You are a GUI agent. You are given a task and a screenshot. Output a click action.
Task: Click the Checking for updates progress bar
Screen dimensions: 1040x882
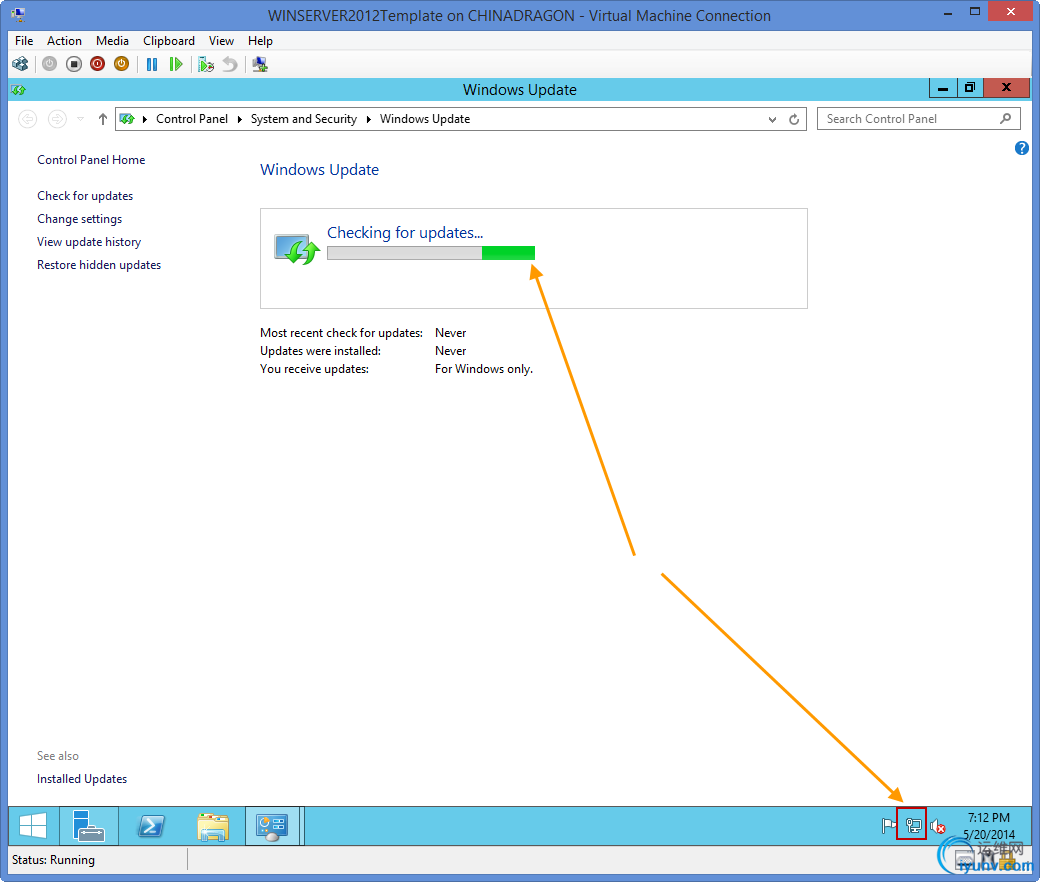(431, 253)
